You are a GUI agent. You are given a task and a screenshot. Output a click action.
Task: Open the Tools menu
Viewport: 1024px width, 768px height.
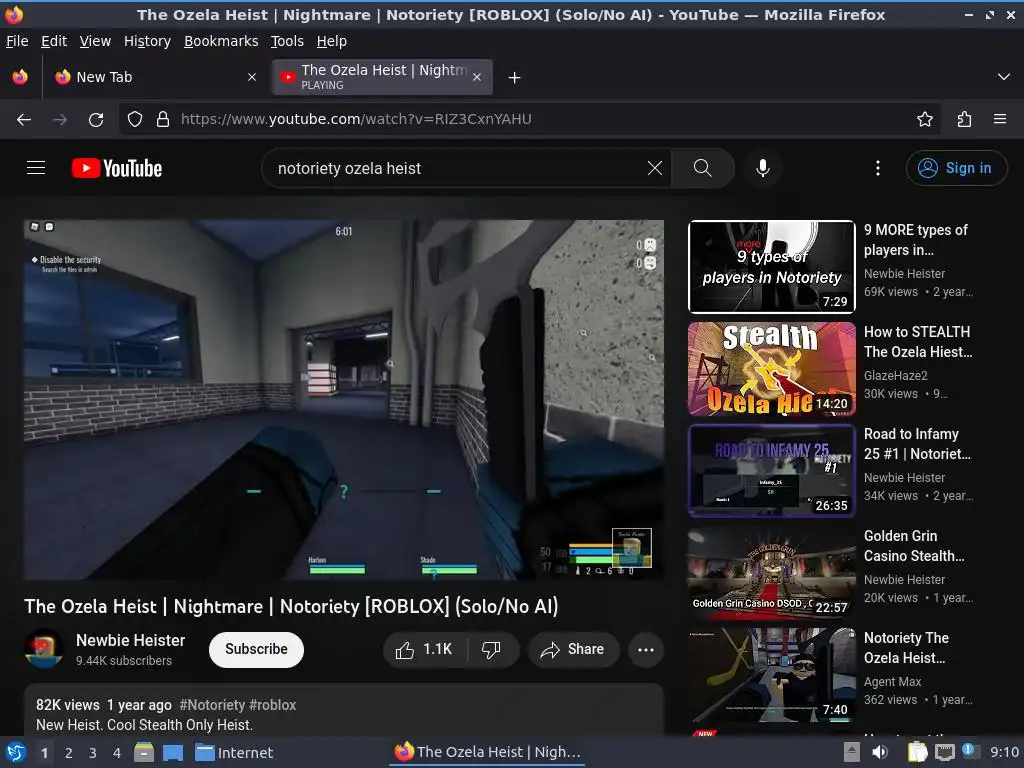tap(287, 41)
